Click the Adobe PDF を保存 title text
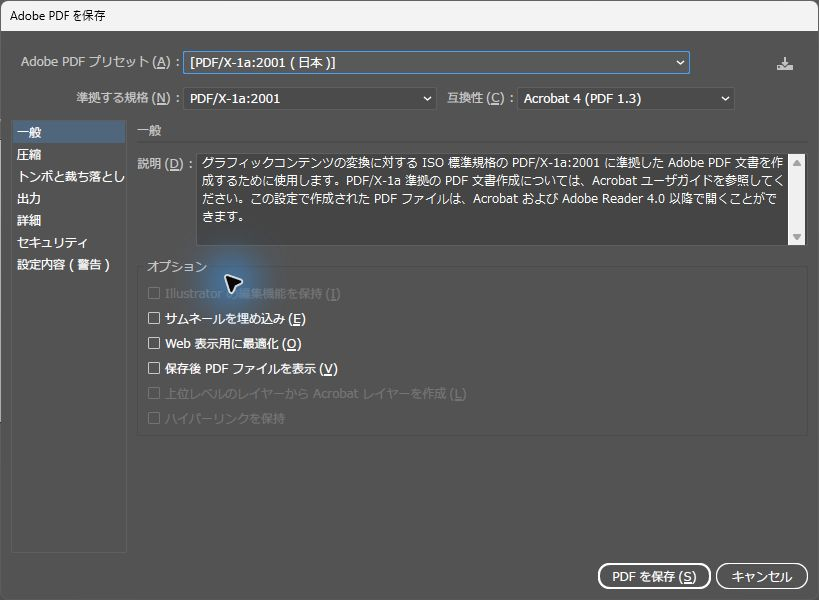 coord(57,16)
